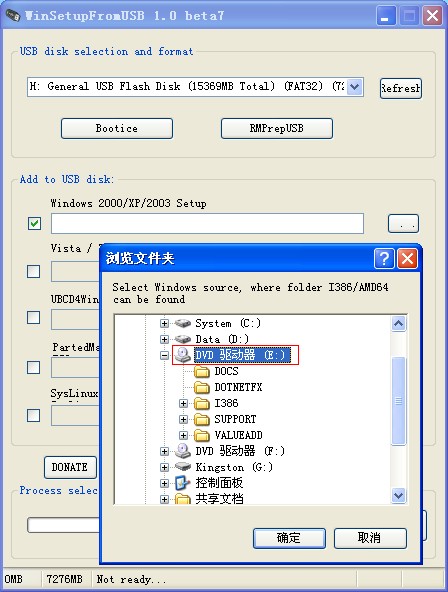Viewport: 448px width, 592px height.
Task: Collapse the DVD drive (E:) tree node
Action: [x=164, y=355]
